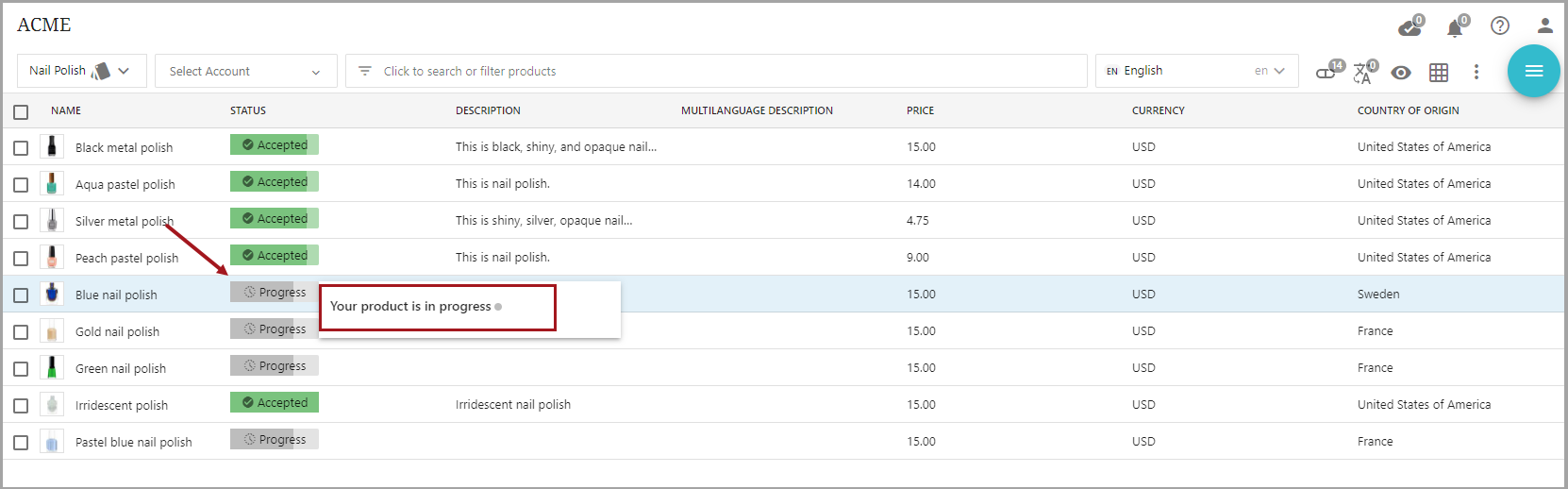Open the vertical three-dot more options menu

[x=1476, y=72]
